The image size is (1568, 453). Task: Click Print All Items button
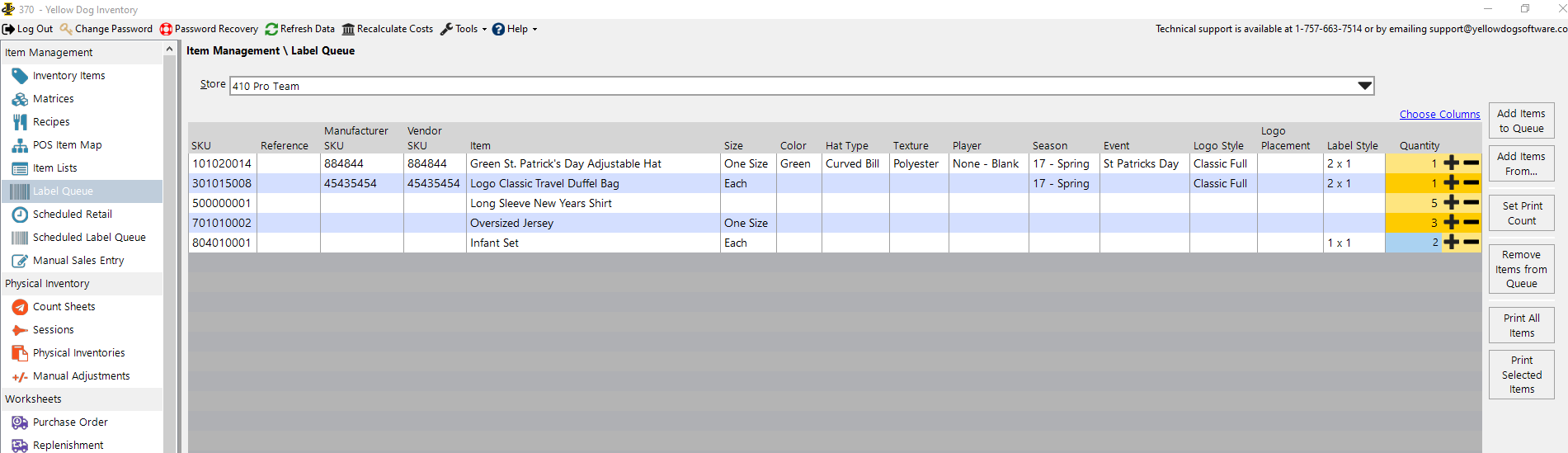1521,325
